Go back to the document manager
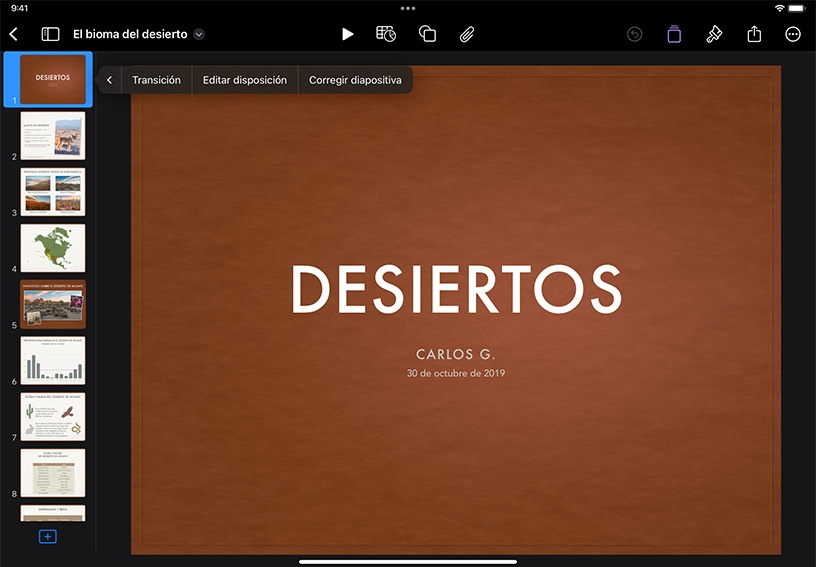The width and height of the screenshot is (816, 567). [14, 34]
